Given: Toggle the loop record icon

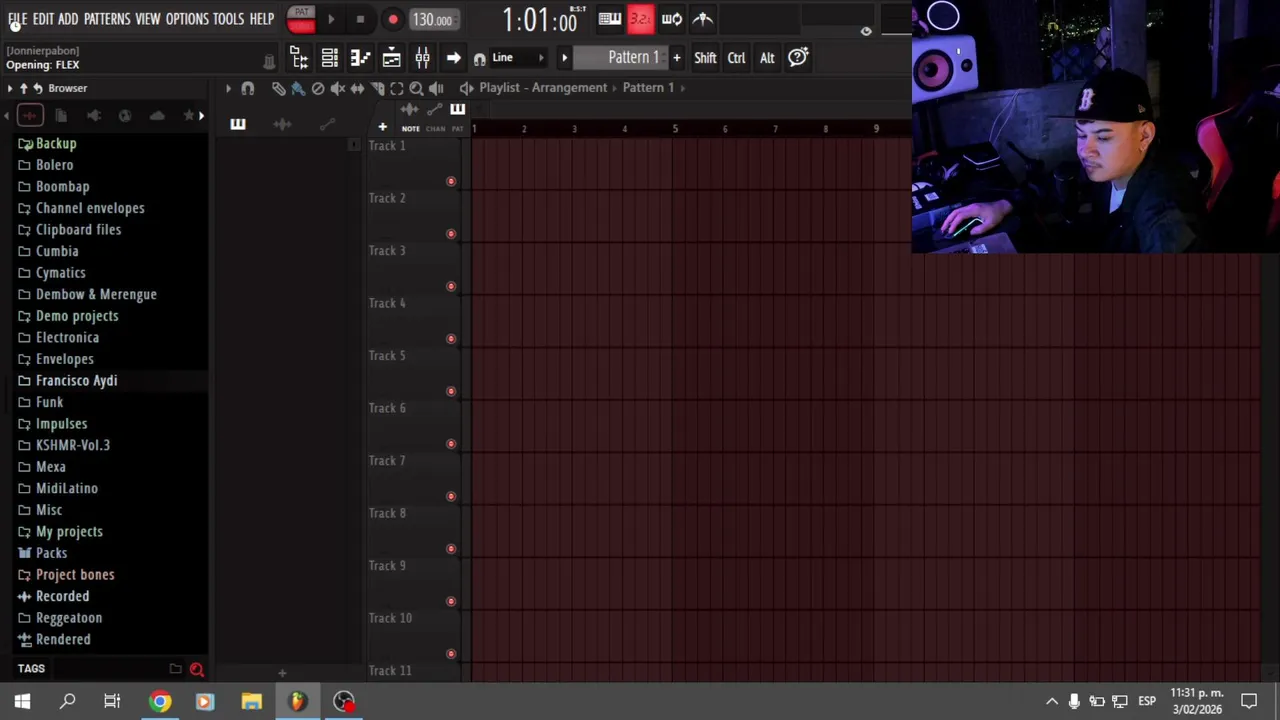Looking at the screenshot, I should tap(672, 19).
